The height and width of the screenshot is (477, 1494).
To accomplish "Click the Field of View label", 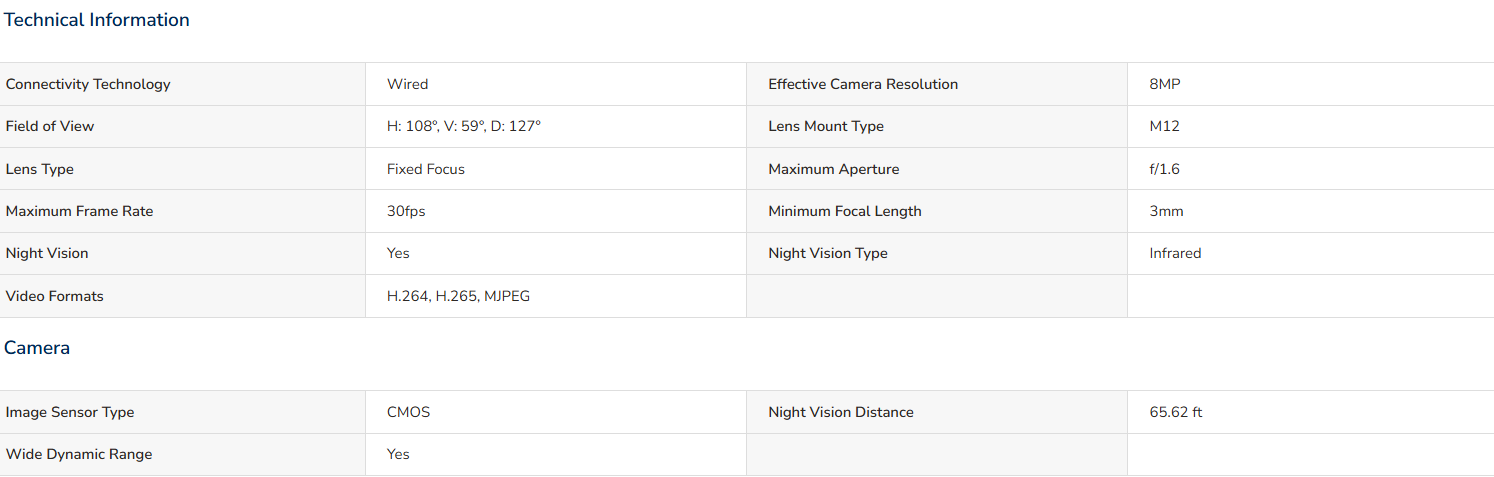I will point(50,126).
